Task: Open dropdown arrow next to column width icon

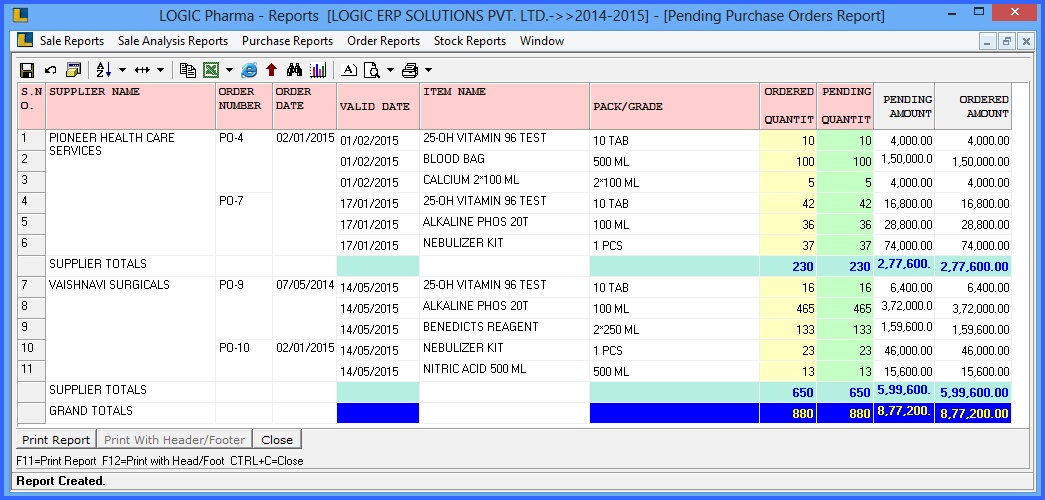Action: click(161, 69)
